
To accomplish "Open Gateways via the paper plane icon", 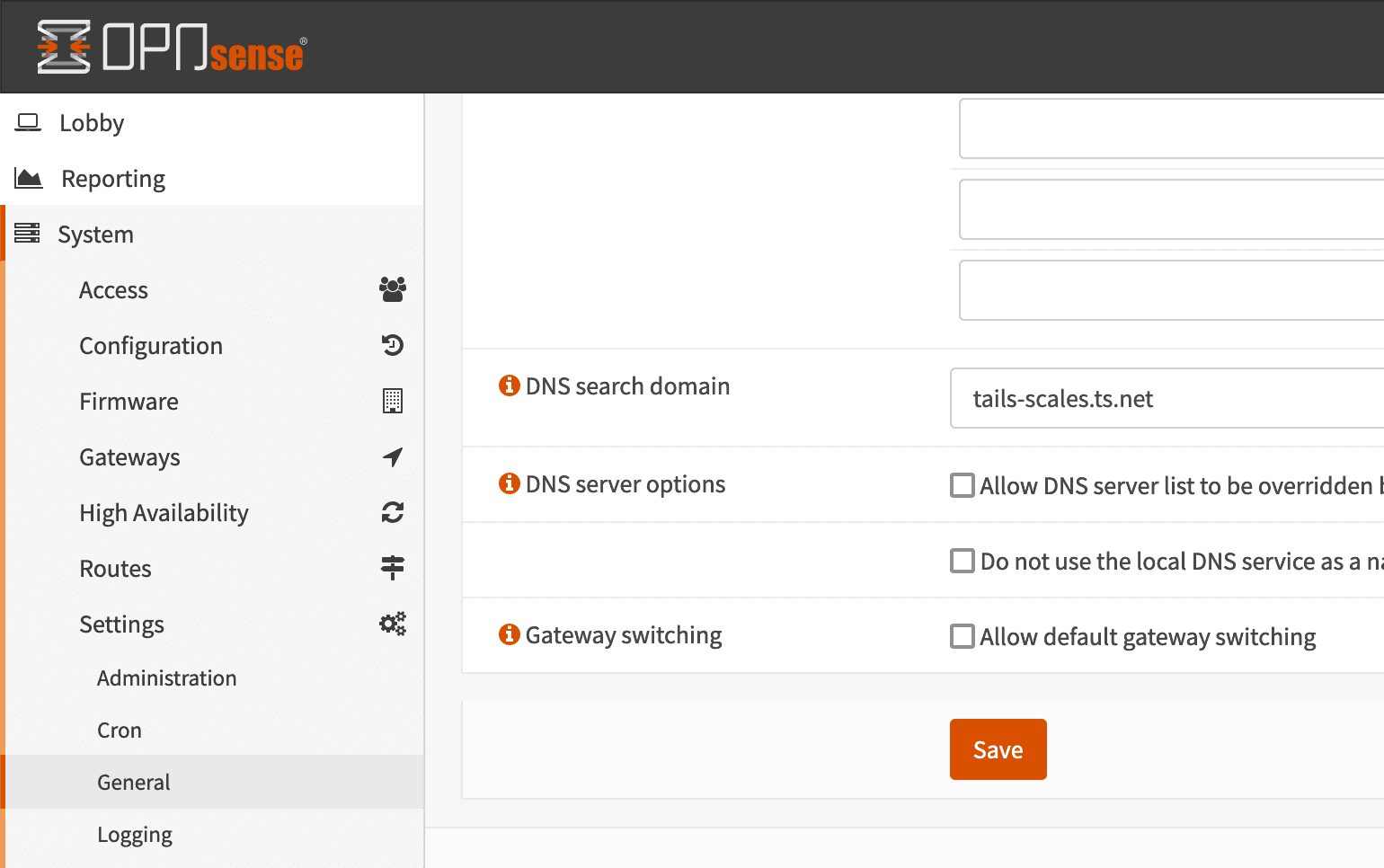I will coord(393,456).
